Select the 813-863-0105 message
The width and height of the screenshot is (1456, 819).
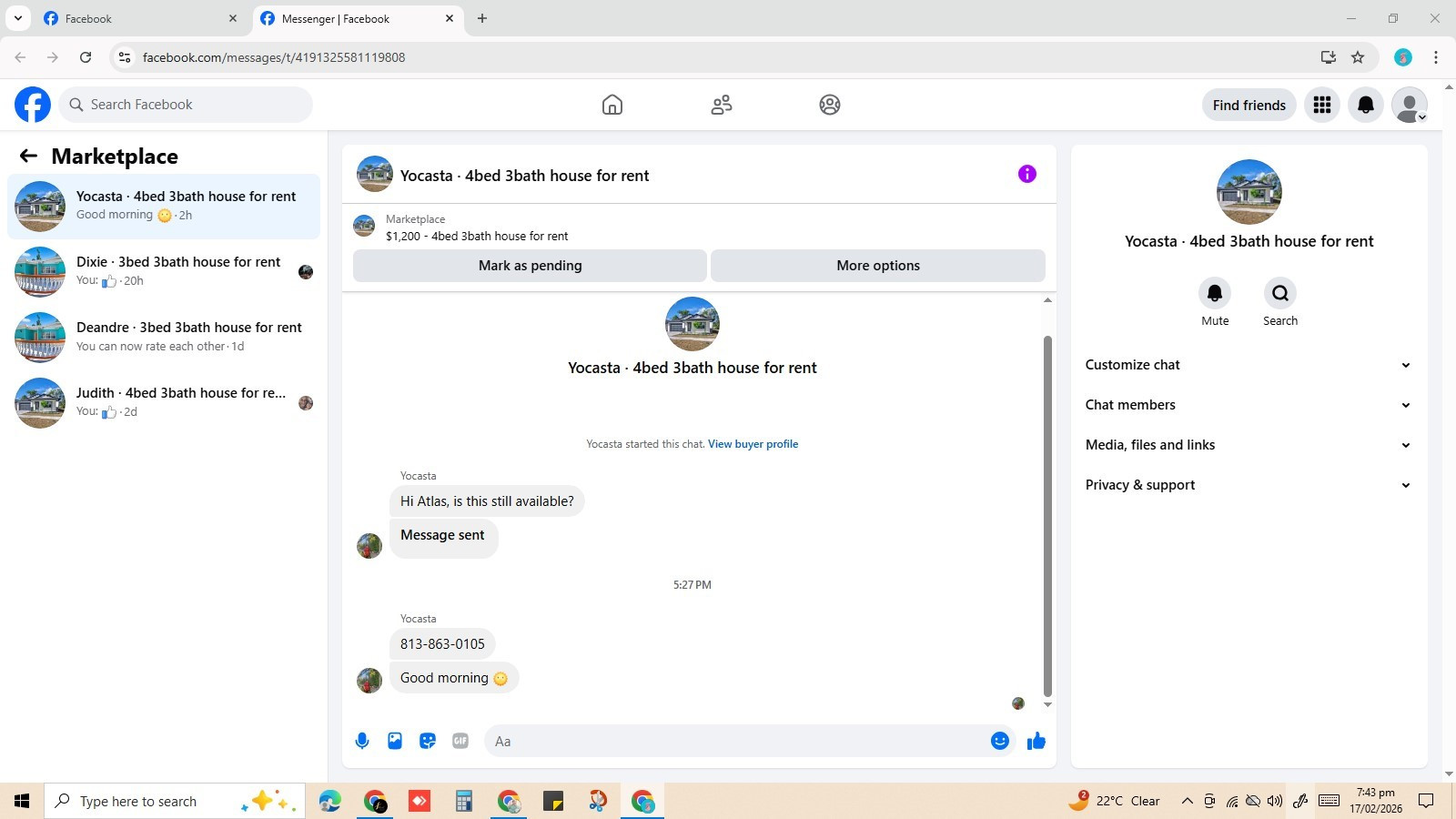click(442, 643)
